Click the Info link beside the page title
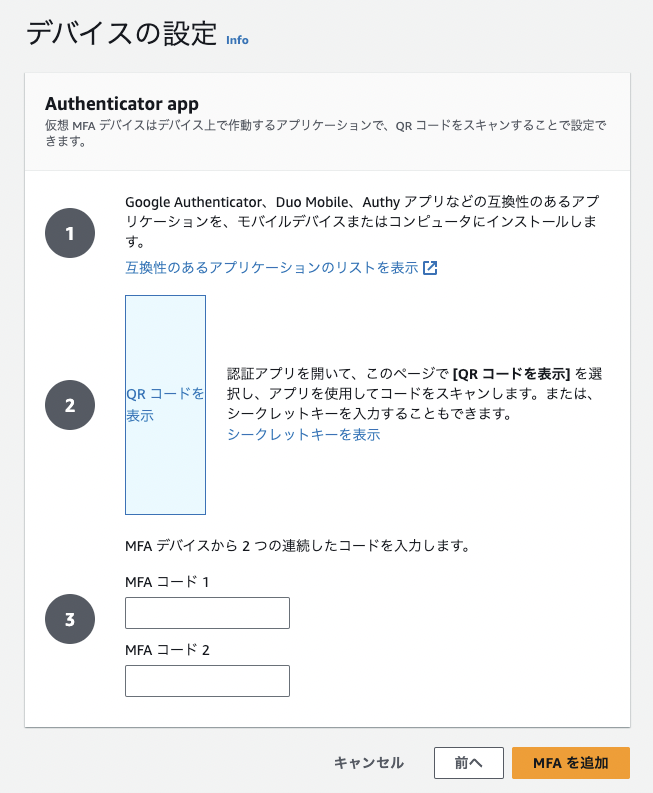This screenshot has height=793, width=653. [237, 40]
